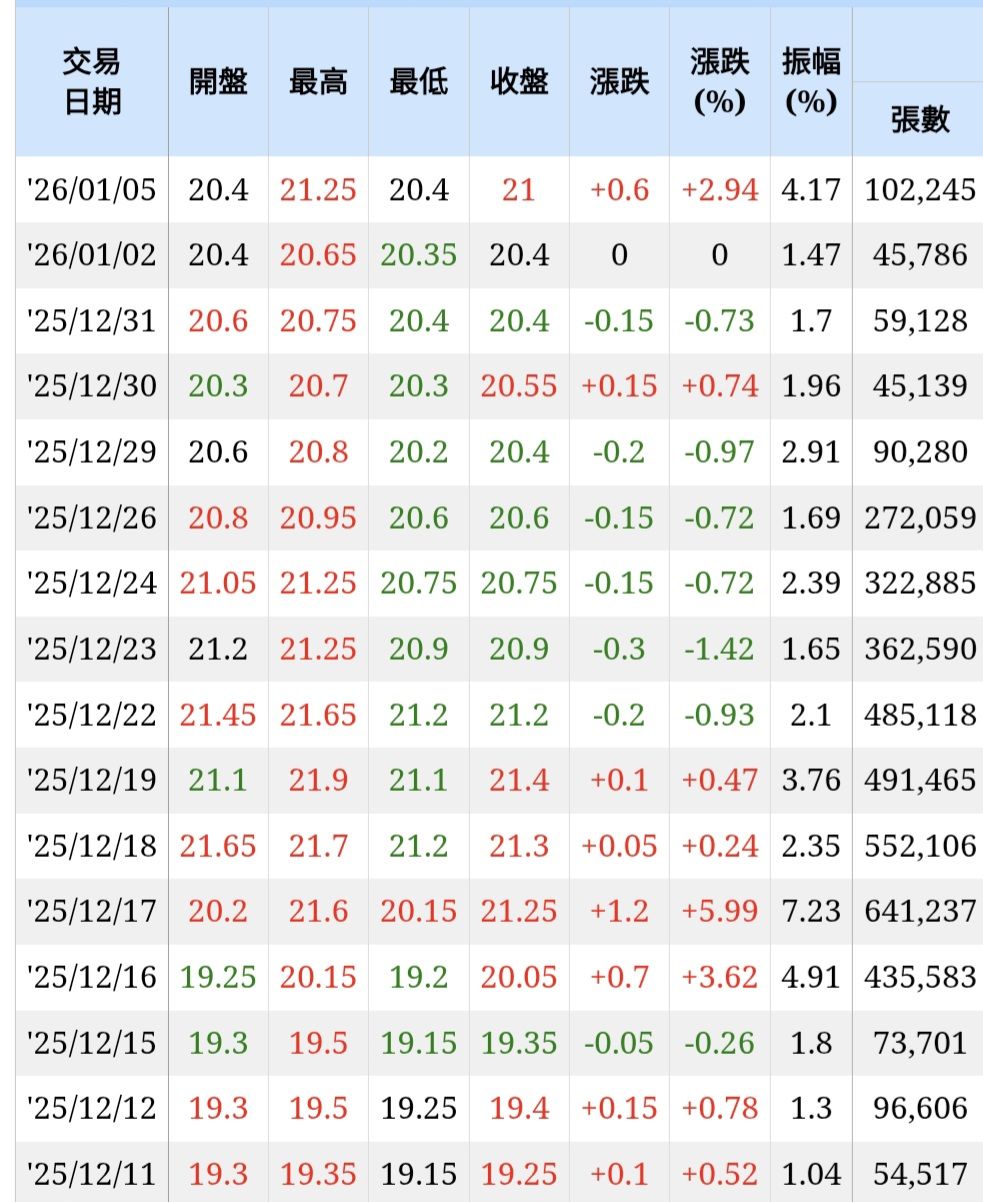Image resolution: width=983 pixels, height=1202 pixels.
Task: Click the 張數 volume column header
Action: (919, 120)
